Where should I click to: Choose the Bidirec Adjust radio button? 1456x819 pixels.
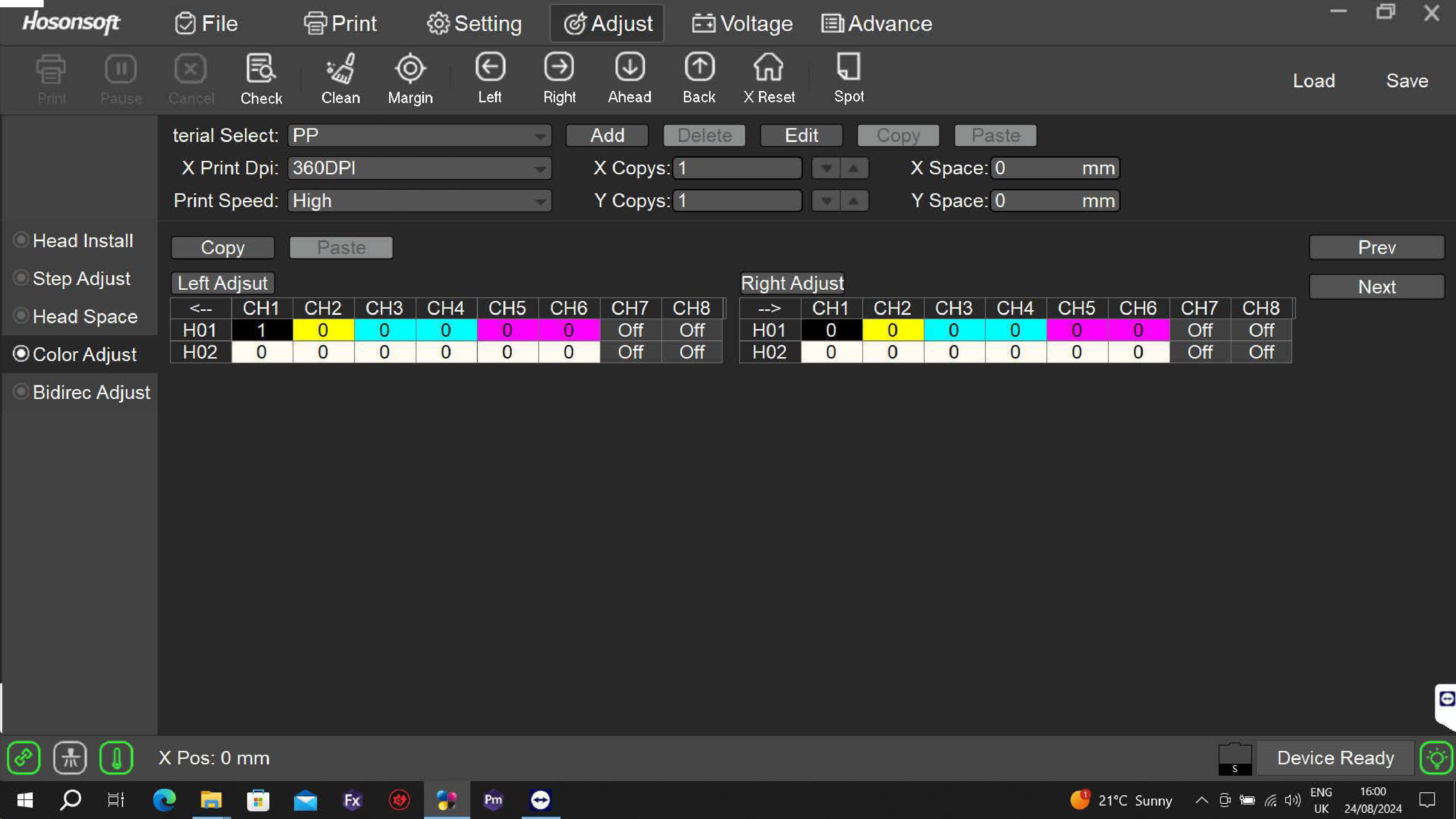coord(21,392)
